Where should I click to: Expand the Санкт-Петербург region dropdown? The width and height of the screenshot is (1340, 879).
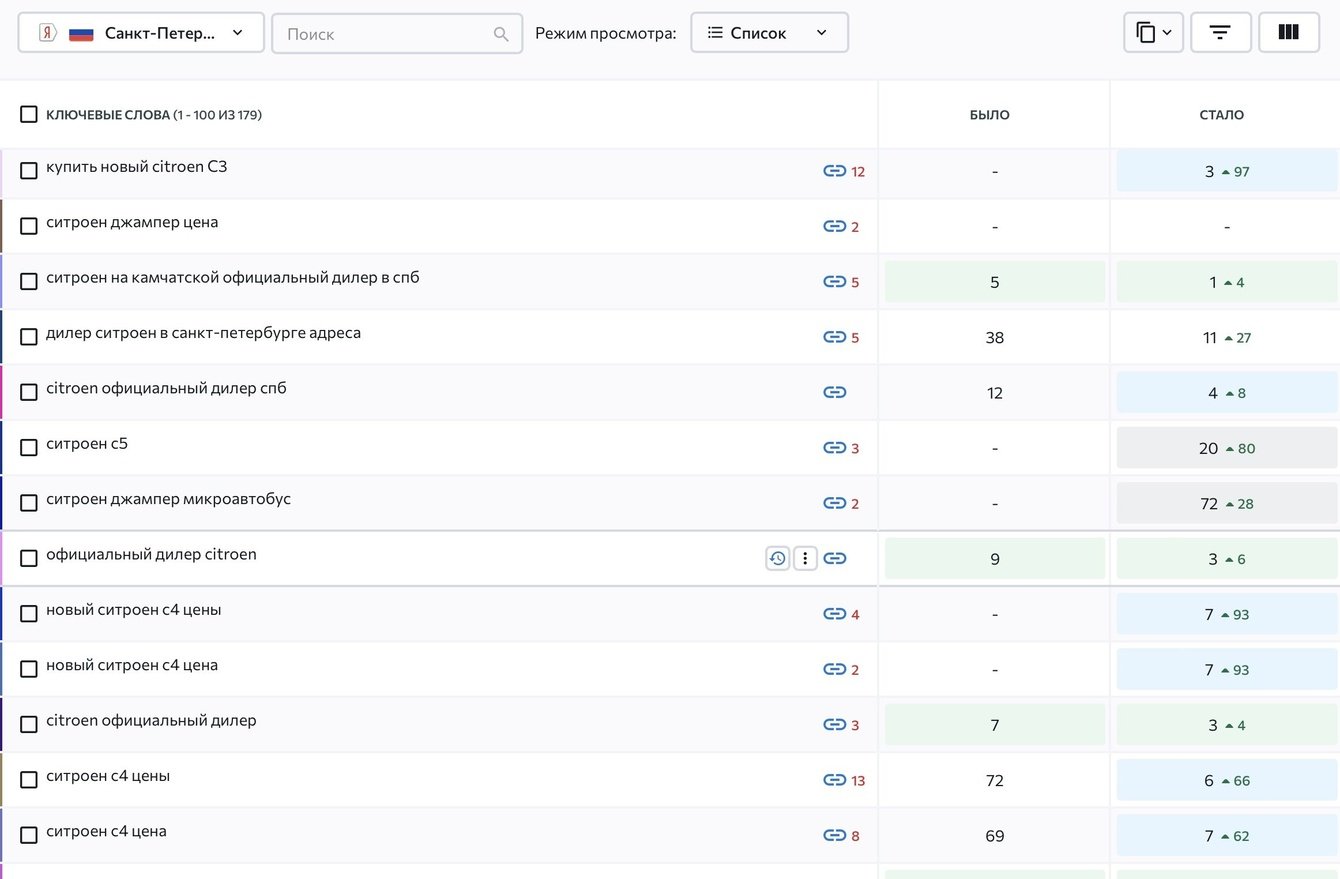tap(141, 33)
